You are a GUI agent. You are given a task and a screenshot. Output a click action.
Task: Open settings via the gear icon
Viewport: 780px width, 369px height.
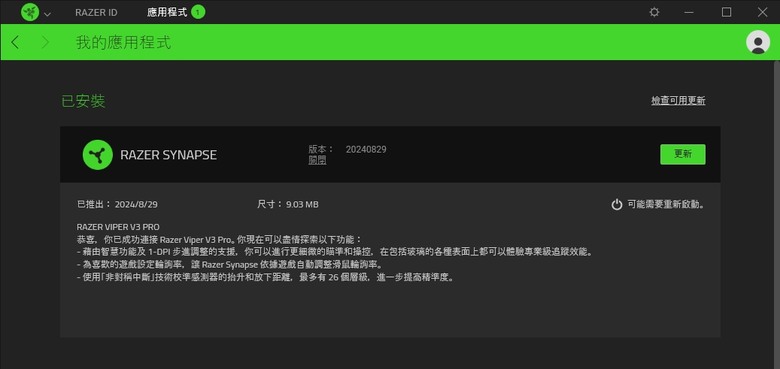click(654, 12)
